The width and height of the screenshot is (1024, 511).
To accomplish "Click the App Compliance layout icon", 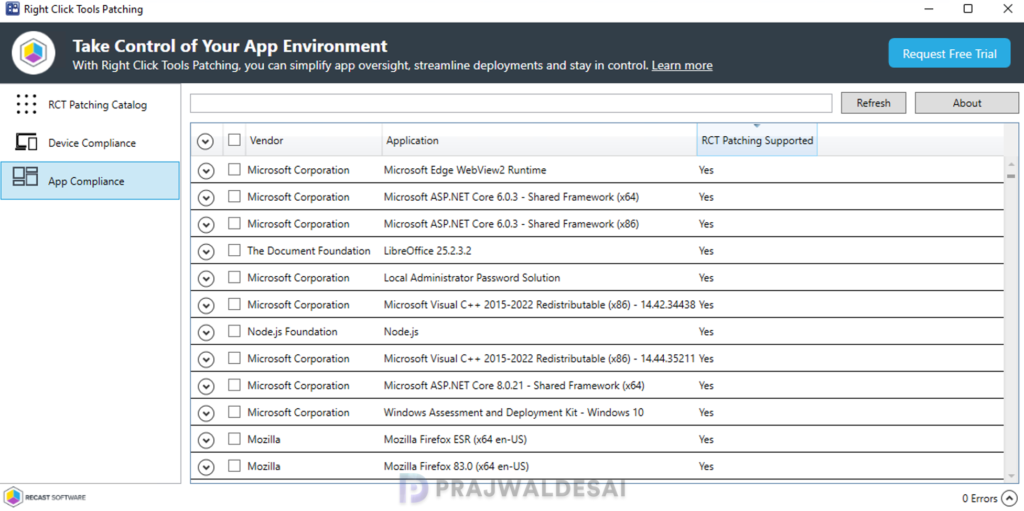I will [26, 176].
